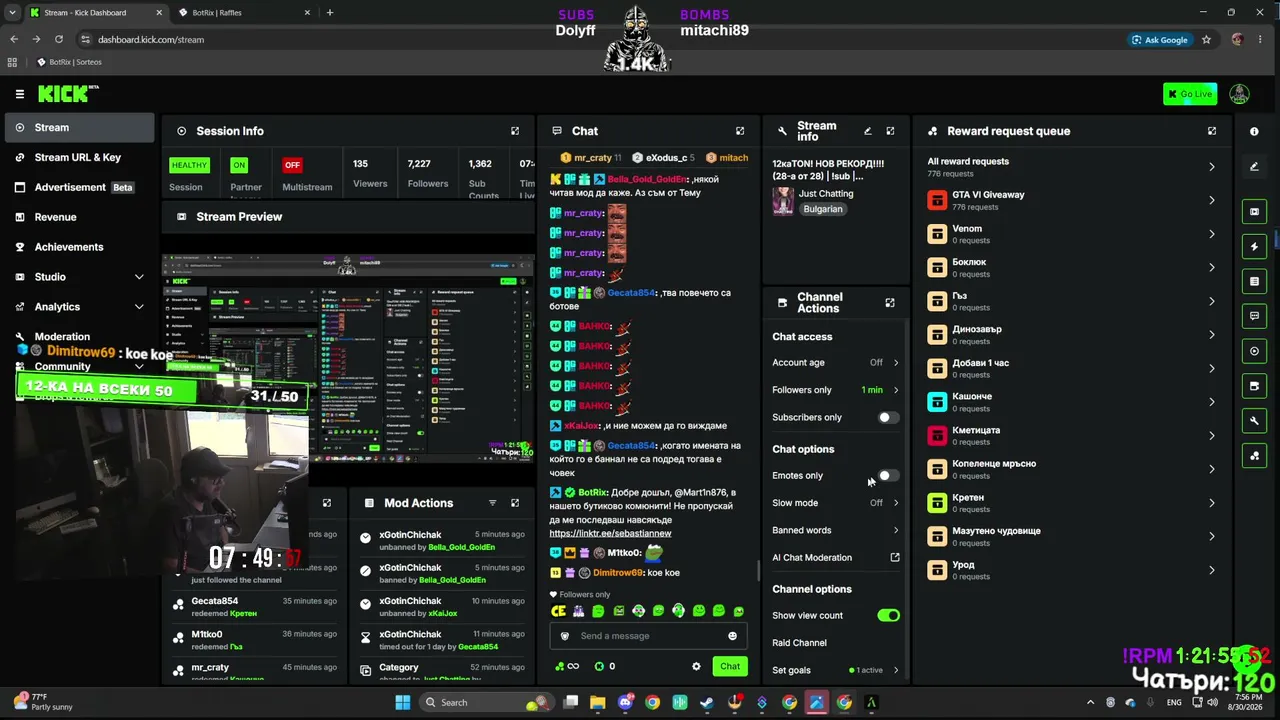Click the wrench icon in the right sidebar
The height and width of the screenshot is (720, 1280).
pyautogui.click(x=1254, y=421)
